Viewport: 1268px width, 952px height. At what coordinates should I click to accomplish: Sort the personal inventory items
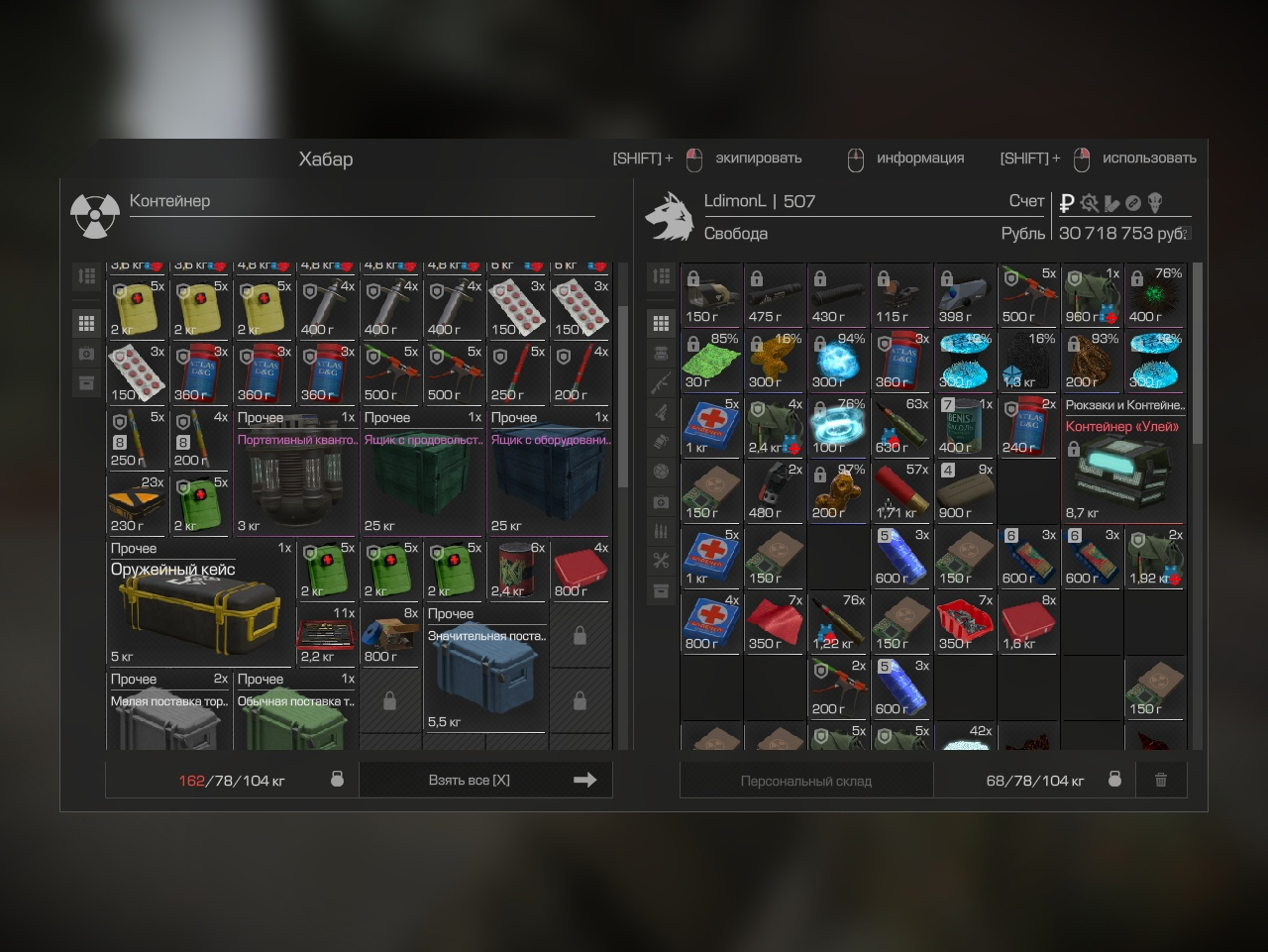click(661, 276)
